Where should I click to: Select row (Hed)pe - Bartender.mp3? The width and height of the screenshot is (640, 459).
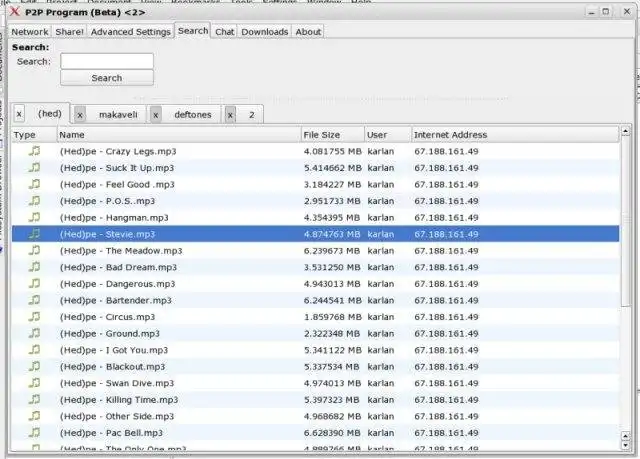[x=315, y=300]
